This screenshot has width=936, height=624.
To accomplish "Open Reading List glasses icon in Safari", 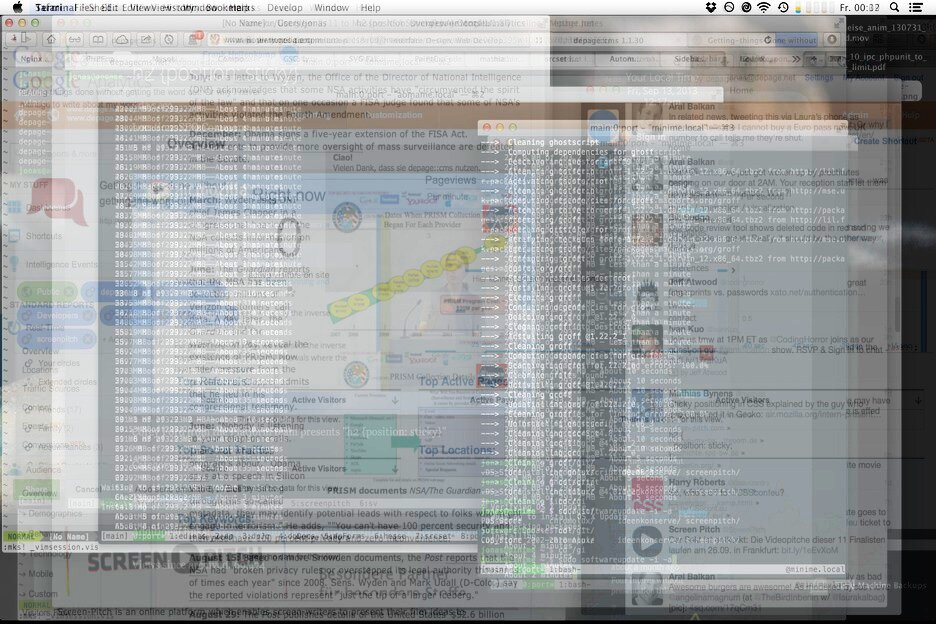I will 74,39.
